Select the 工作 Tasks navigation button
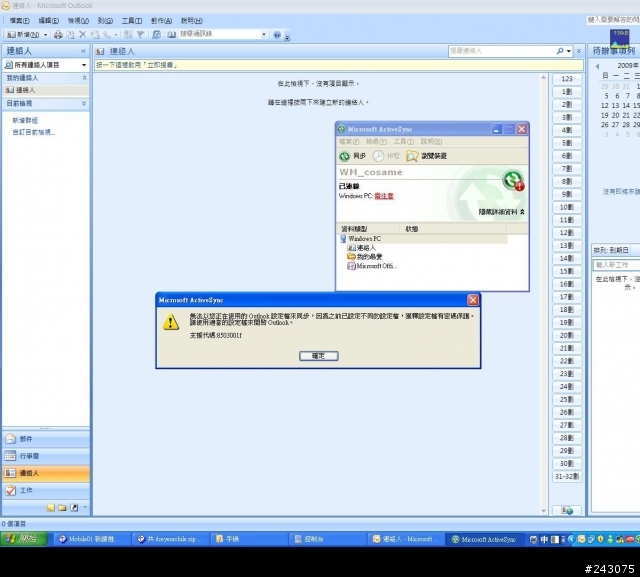640x577 pixels. (x=46, y=490)
